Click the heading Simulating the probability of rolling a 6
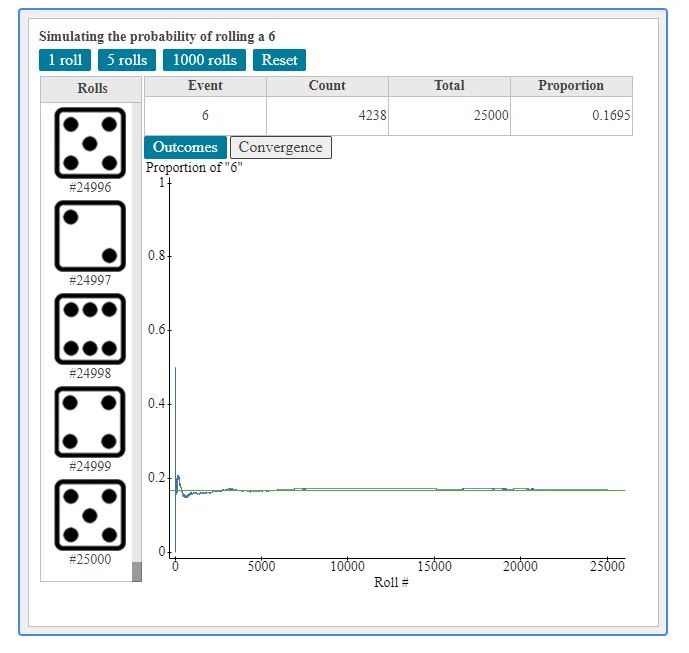689x653 pixels. click(x=157, y=36)
